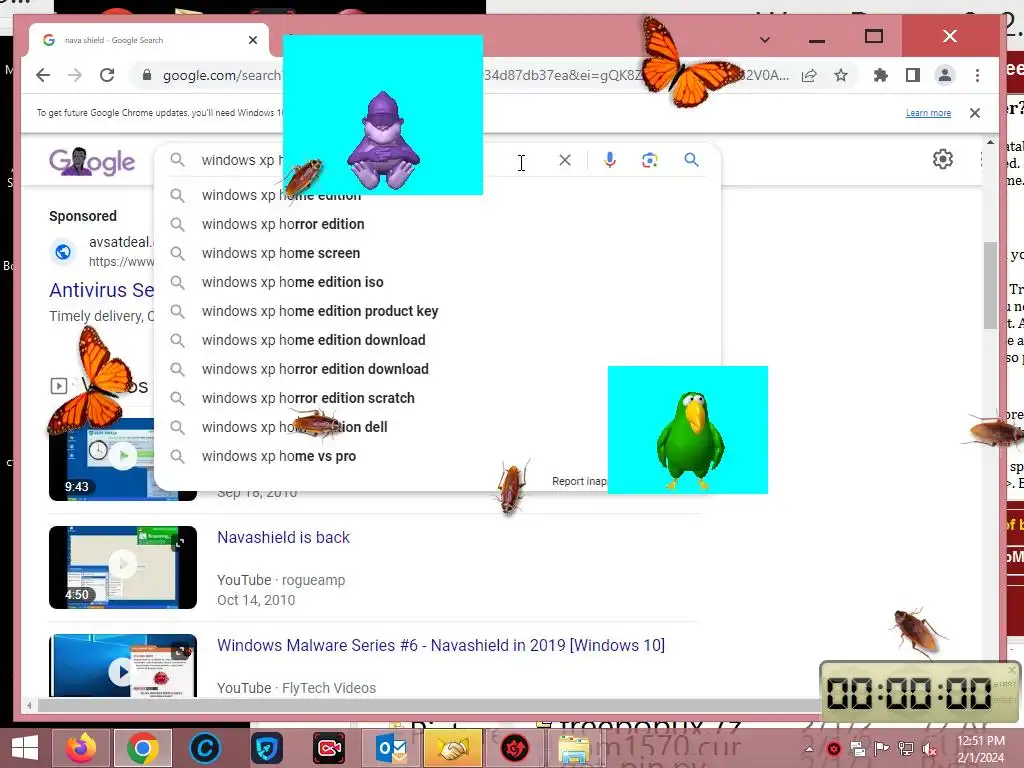Open the Navashield is back video link

click(283, 537)
